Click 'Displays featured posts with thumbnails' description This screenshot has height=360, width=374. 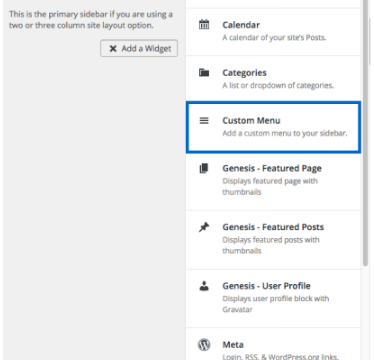271,245
